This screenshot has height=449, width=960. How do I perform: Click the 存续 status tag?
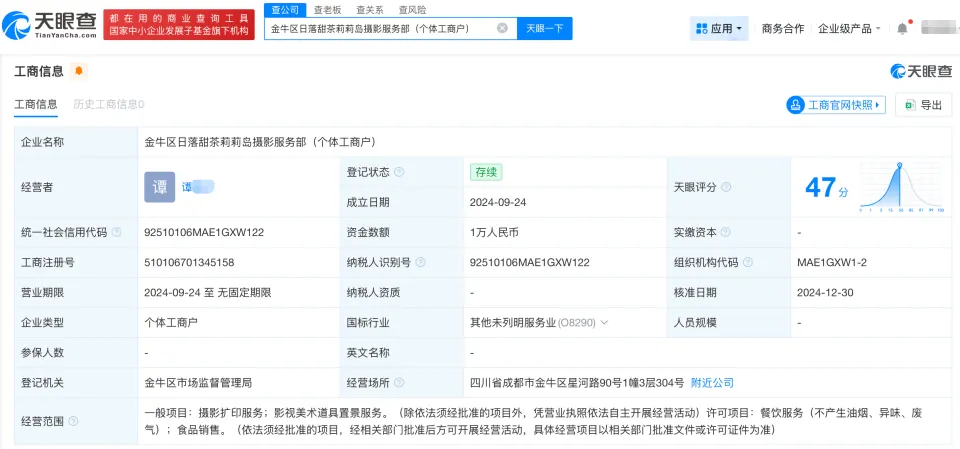click(x=486, y=172)
